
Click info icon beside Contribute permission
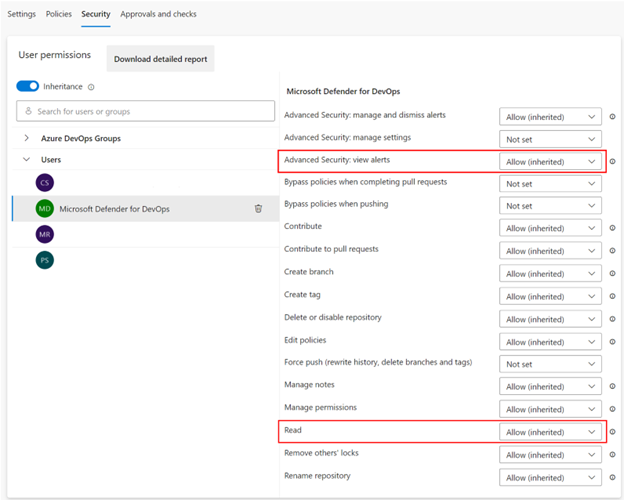tap(612, 228)
